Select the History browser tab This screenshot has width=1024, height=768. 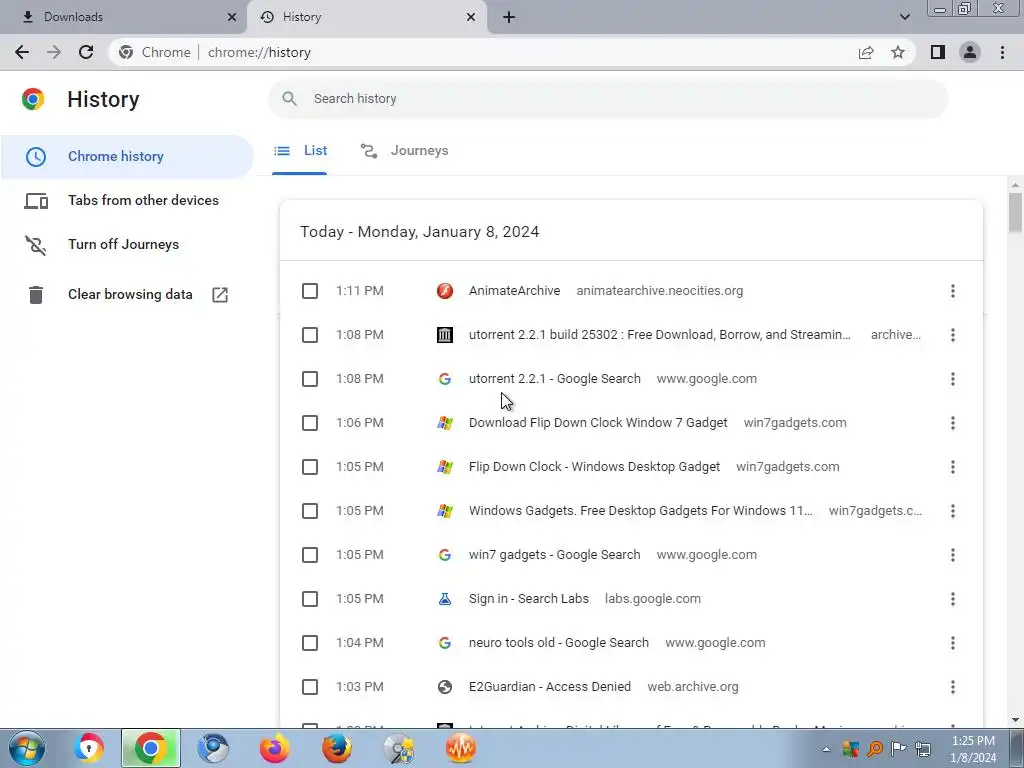coord(367,17)
